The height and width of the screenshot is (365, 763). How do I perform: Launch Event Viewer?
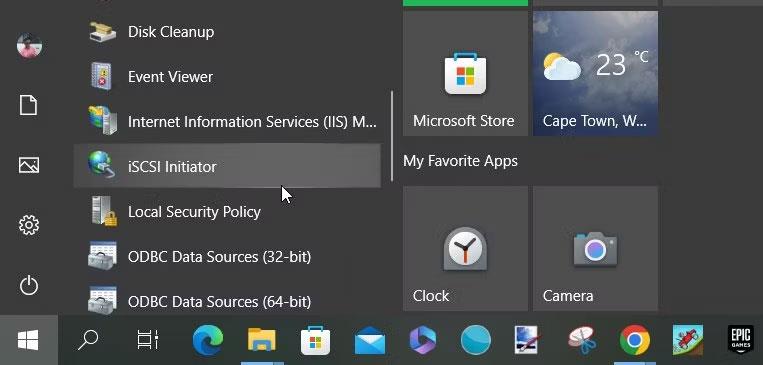tap(227, 77)
